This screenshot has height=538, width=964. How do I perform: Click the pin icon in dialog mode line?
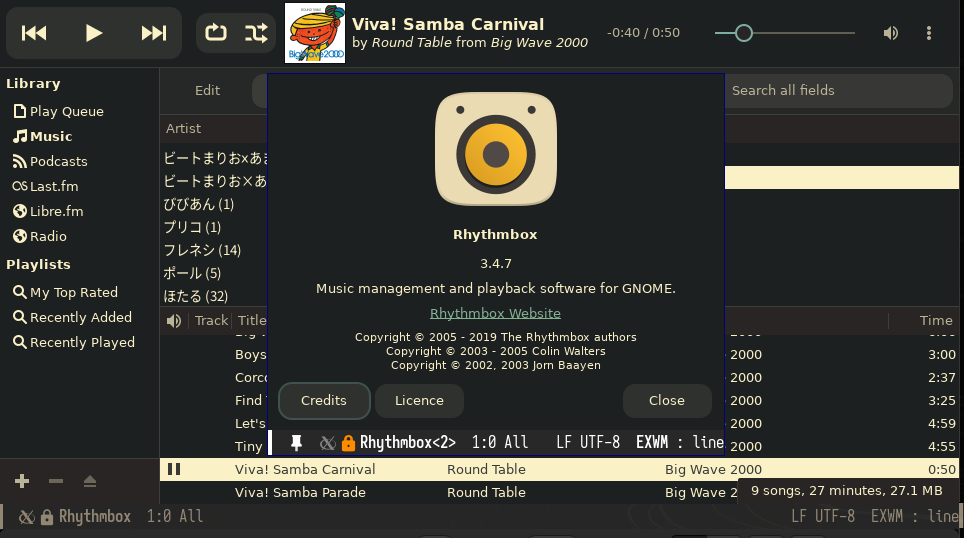tap(296, 443)
